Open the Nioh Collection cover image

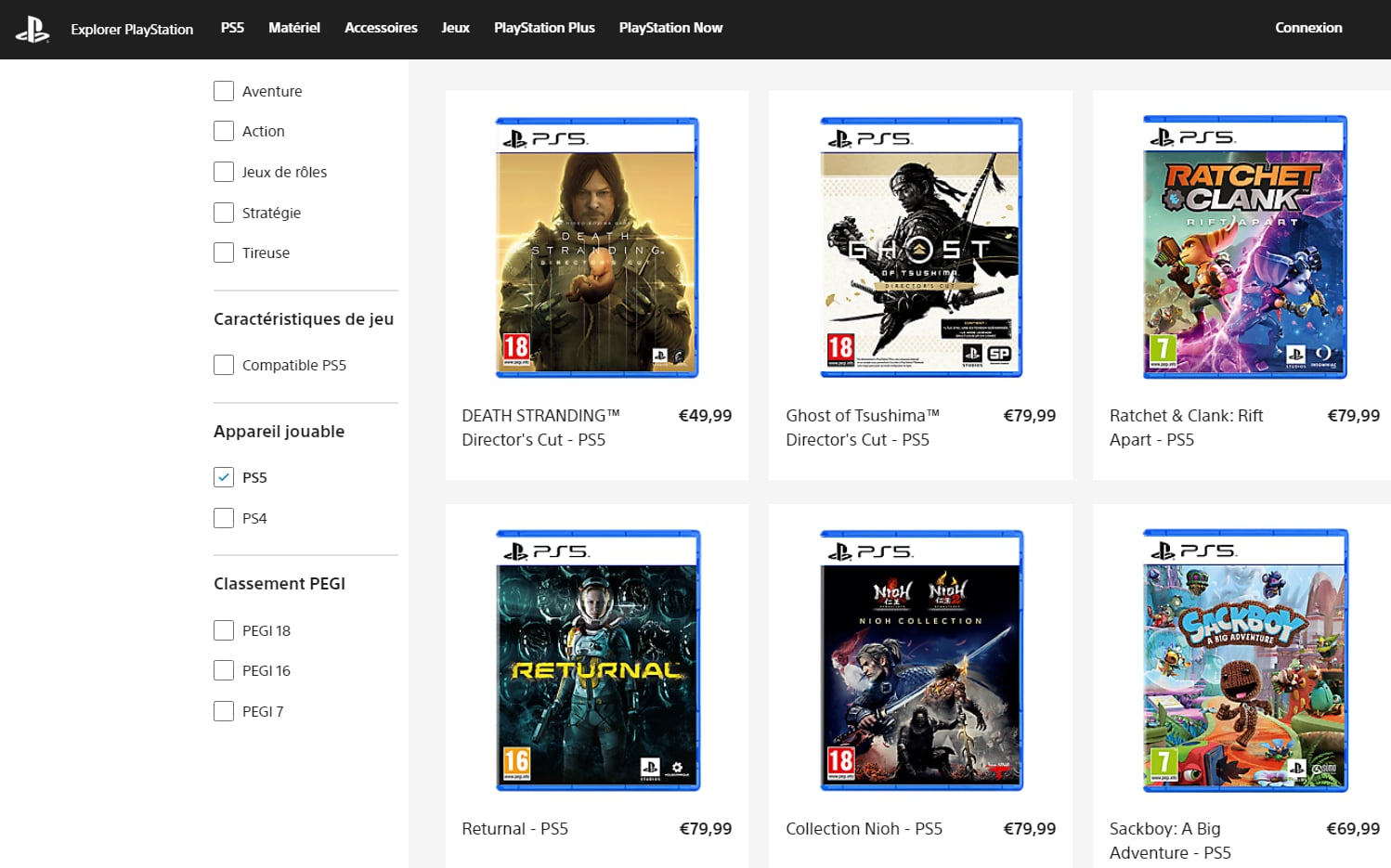tap(921, 661)
